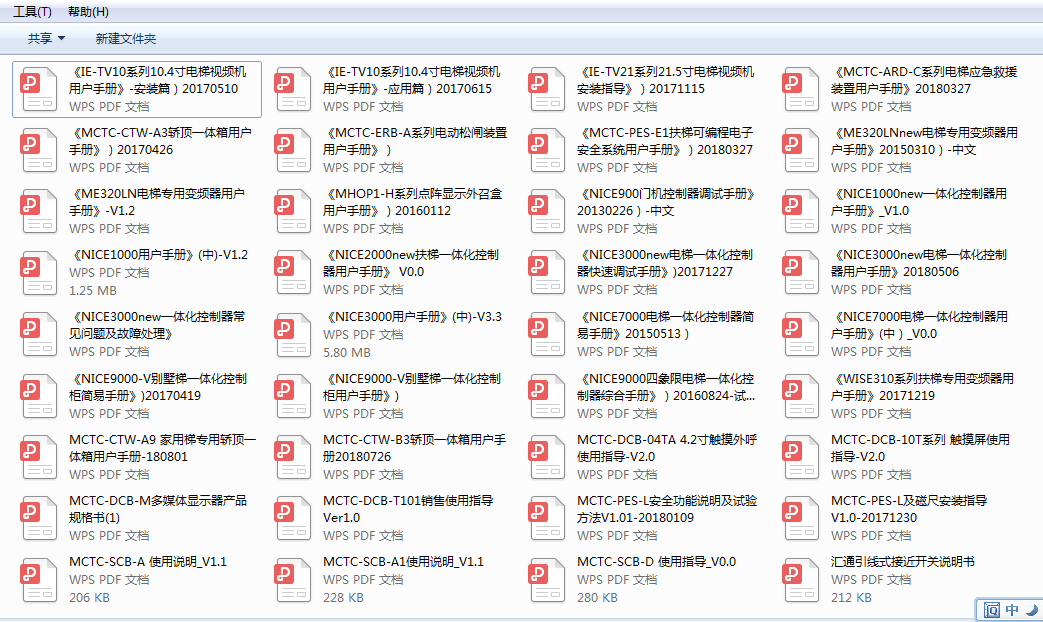Click file name MCTC-DCB-T101销售使用指导 Ver1.0
This screenshot has height=622, width=1043.
[408, 509]
